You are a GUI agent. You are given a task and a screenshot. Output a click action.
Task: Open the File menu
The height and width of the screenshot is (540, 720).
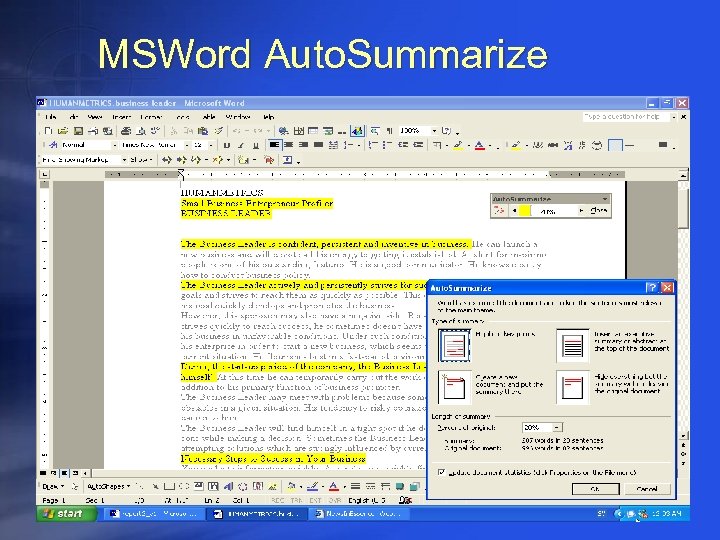51,117
